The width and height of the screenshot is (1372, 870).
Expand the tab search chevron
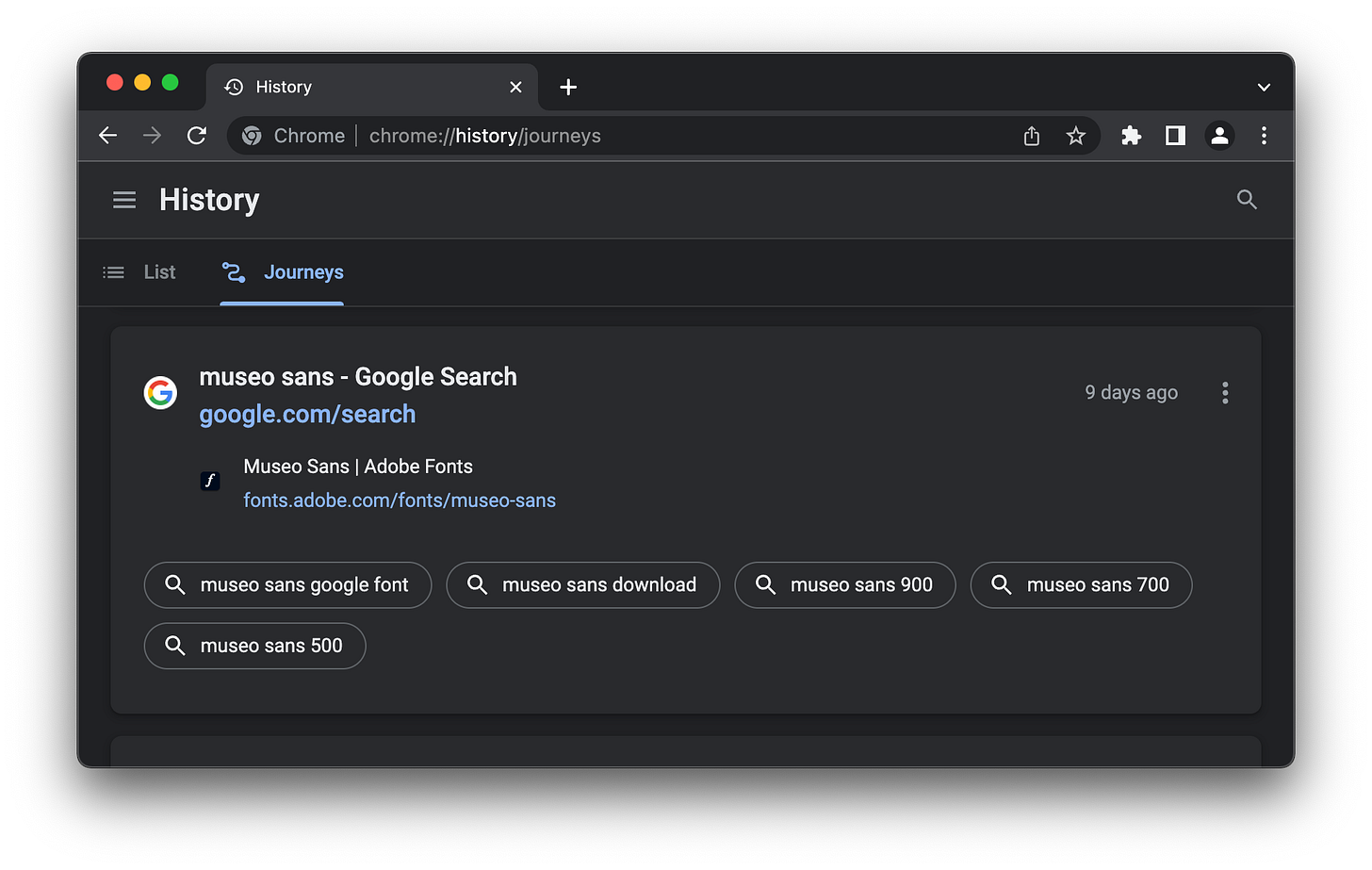pos(1264,87)
